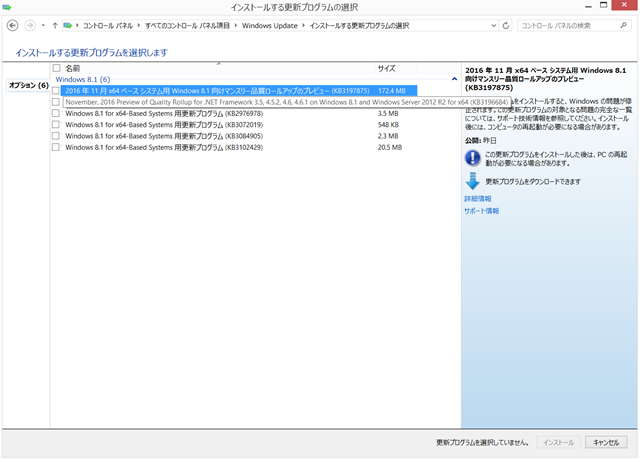Viewport: 640px width, 460px height.
Task: Click the Windows 8.1 (6) group label
Action: click(x=83, y=79)
